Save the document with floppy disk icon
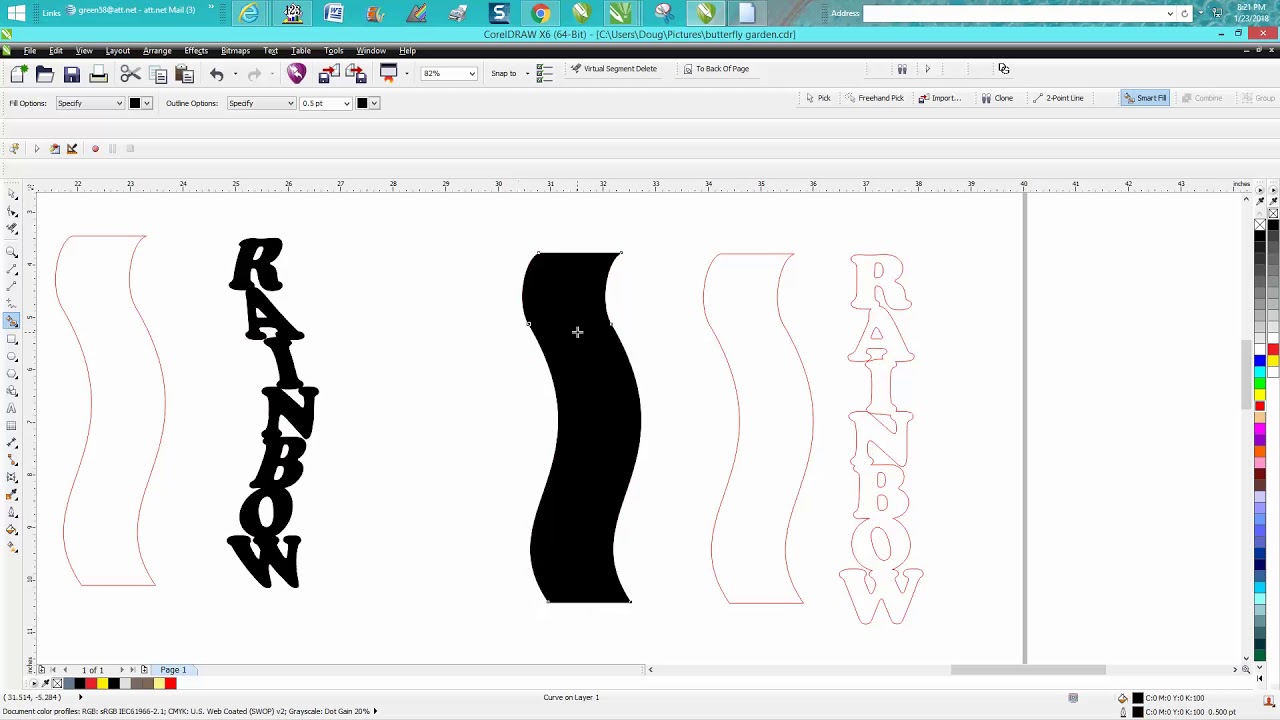The image size is (1280, 720). click(71, 73)
